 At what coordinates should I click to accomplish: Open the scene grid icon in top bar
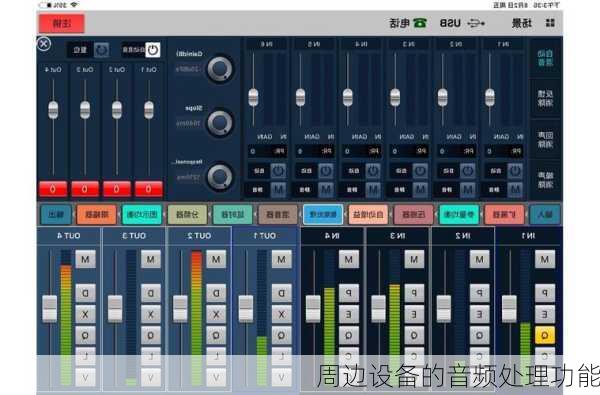point(550,23)
